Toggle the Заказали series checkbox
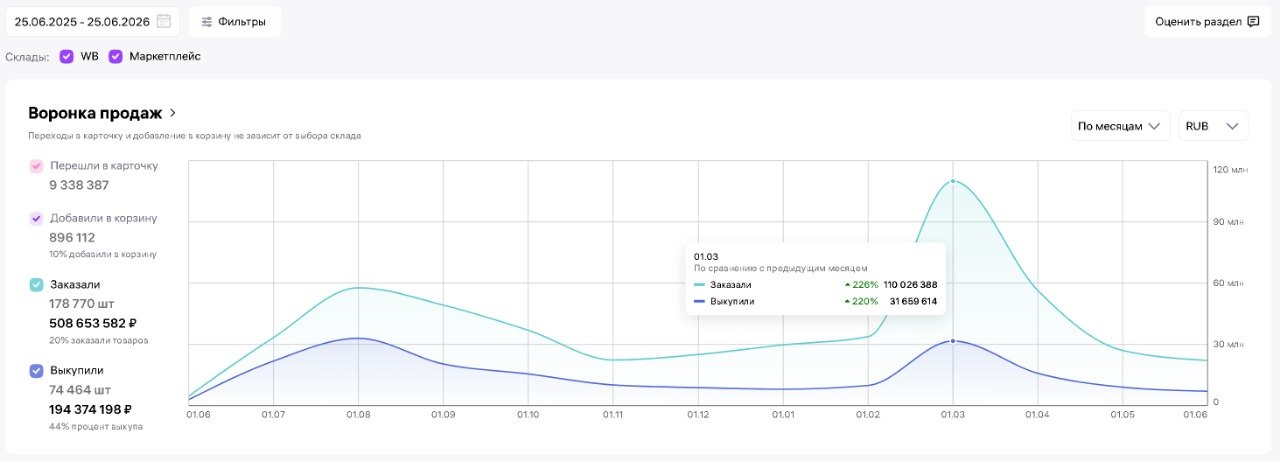1280x461 pixels. [x=36, y=285]
